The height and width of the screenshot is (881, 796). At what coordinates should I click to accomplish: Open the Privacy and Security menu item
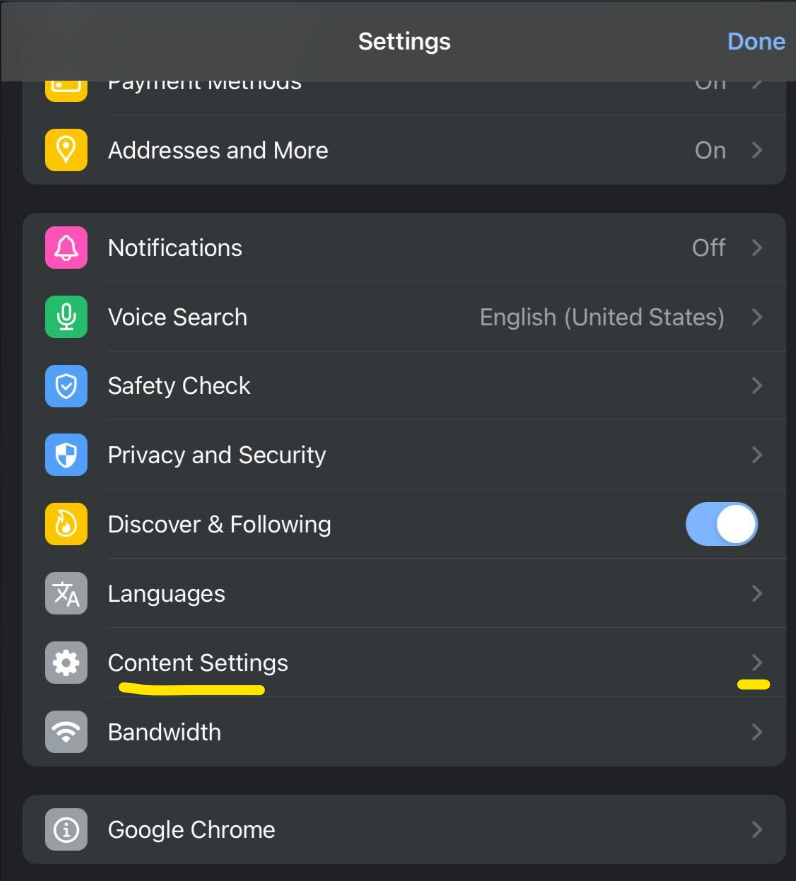click(404, 455)
